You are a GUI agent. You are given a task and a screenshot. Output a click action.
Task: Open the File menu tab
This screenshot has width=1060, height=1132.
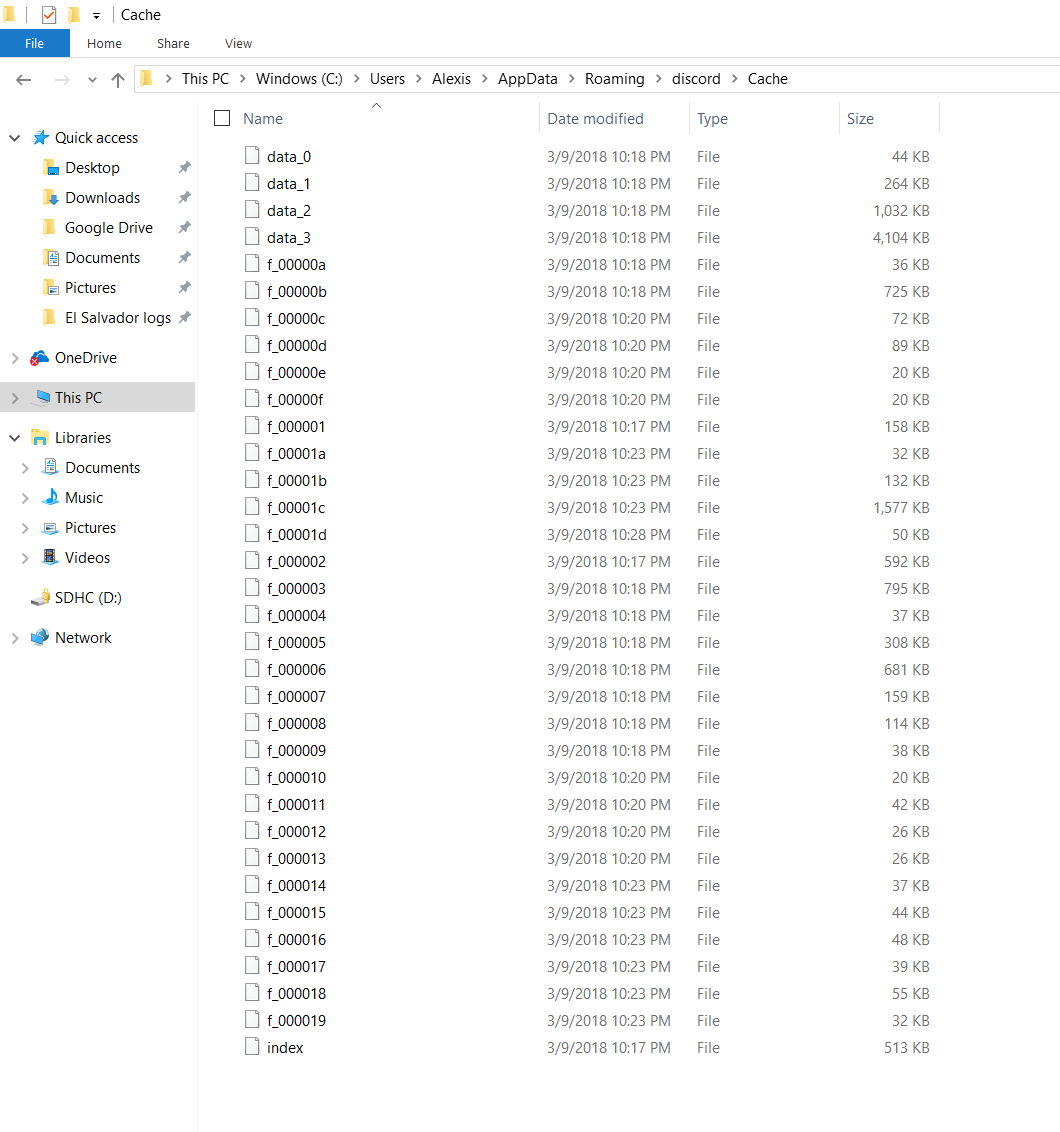[35, 43]
